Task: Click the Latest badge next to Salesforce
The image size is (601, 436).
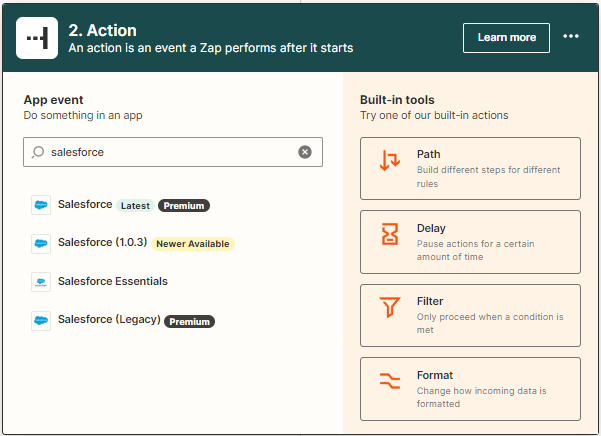Action: [135, 206]
